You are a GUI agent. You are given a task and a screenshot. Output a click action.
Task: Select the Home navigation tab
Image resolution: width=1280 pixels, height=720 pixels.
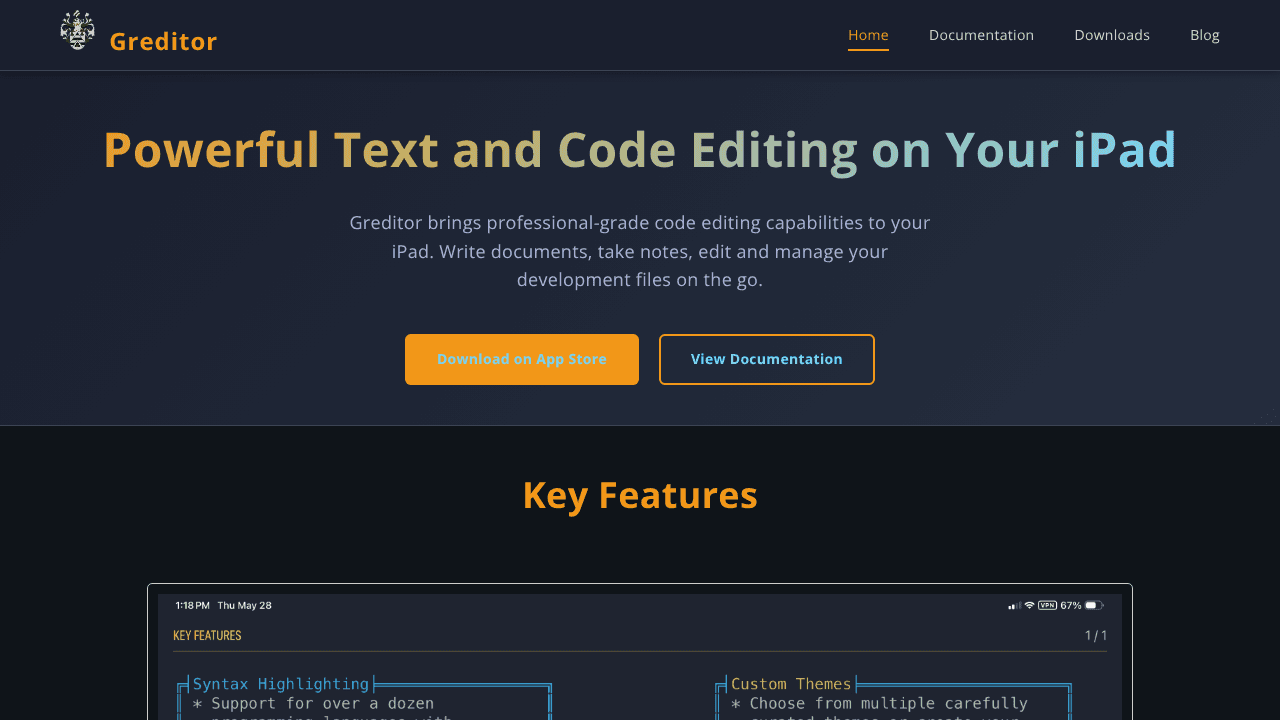coord(868,35)
